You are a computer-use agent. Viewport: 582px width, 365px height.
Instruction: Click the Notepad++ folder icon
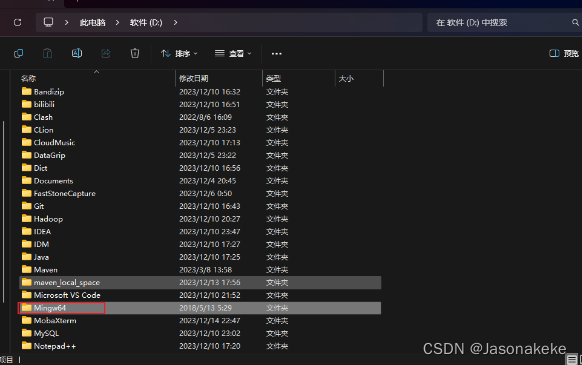(x=26, y=346)
